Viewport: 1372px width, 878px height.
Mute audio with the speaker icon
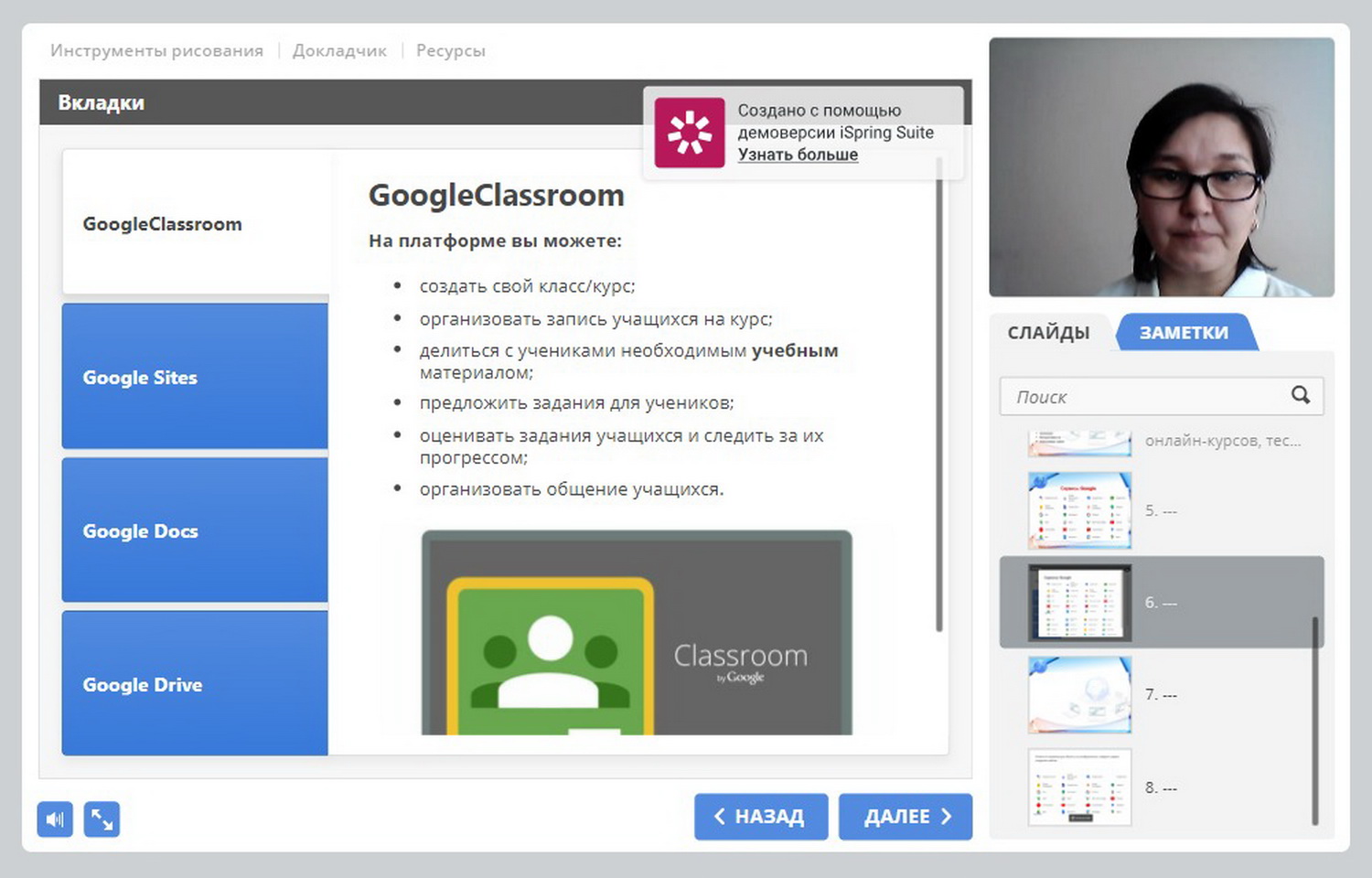55,819
